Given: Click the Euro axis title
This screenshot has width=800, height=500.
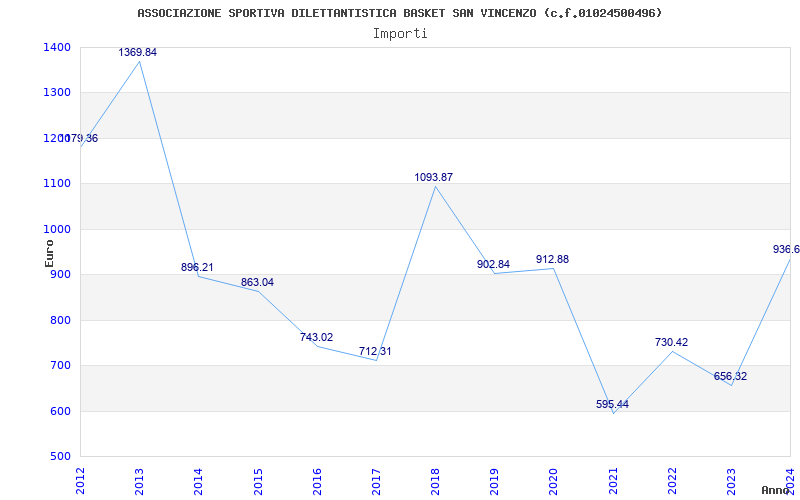Looking at the screenshot, I should [x=49, y=254].
